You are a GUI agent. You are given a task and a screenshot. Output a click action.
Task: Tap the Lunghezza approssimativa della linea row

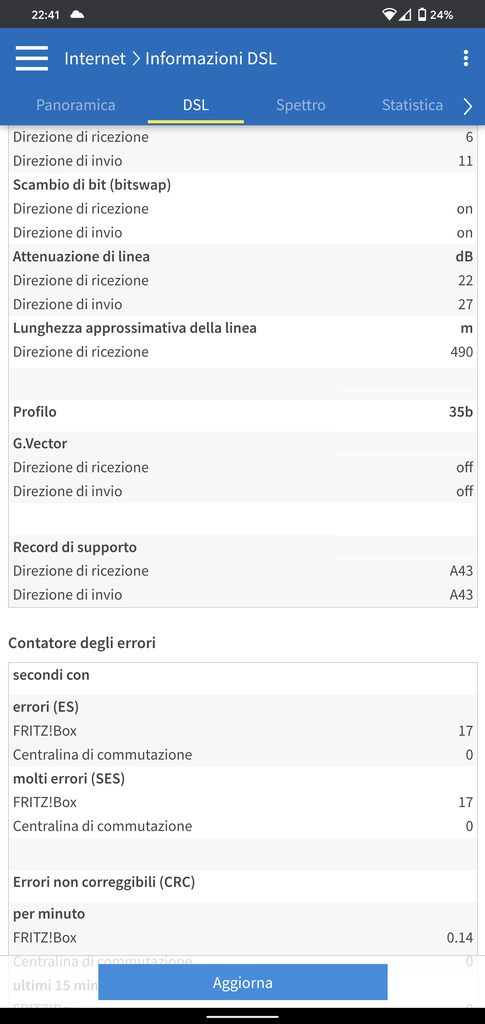(x=243, y=328)
